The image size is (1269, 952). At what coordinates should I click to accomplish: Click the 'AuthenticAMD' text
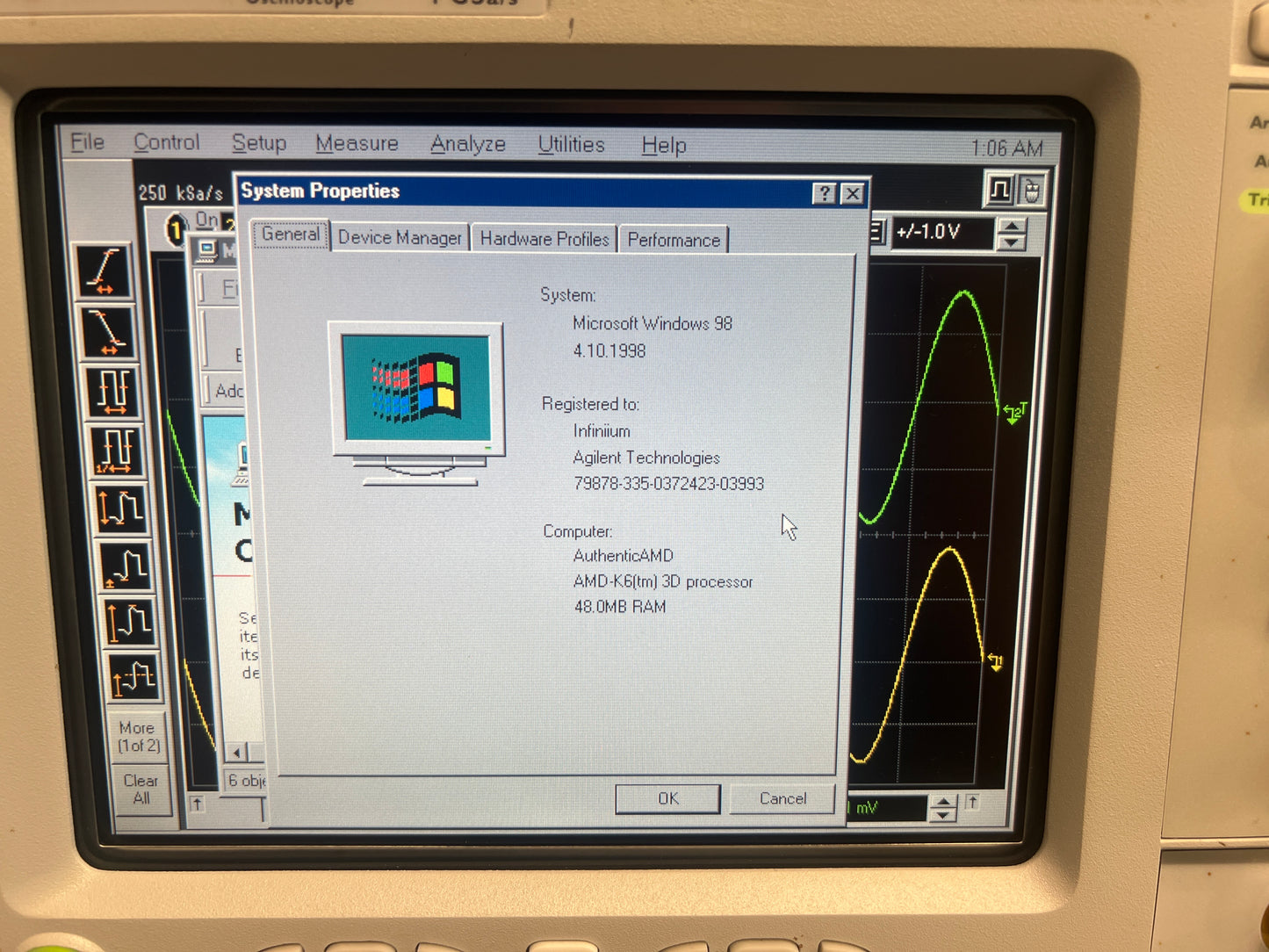[624, 556]
